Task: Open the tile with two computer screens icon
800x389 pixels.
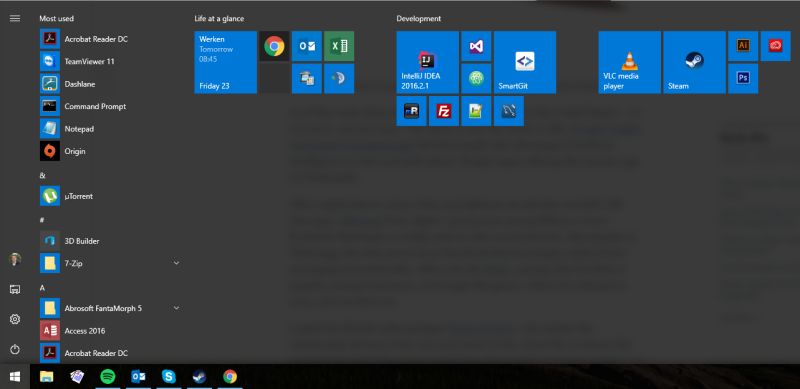Action: 307,79
